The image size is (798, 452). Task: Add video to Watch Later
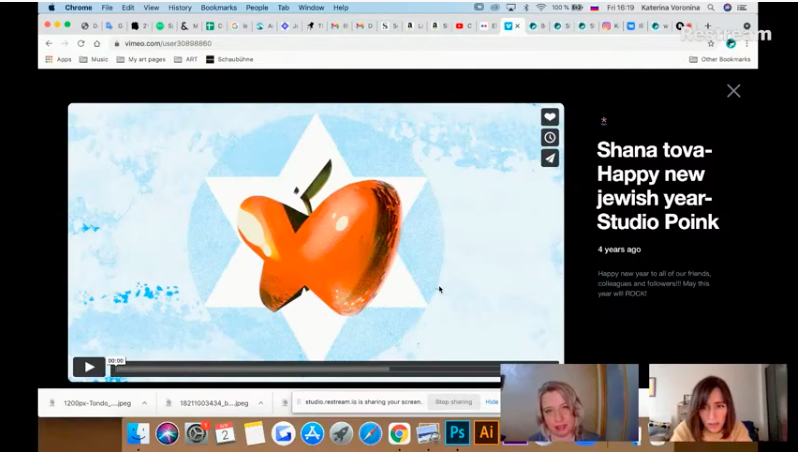[x=549, y=138]
